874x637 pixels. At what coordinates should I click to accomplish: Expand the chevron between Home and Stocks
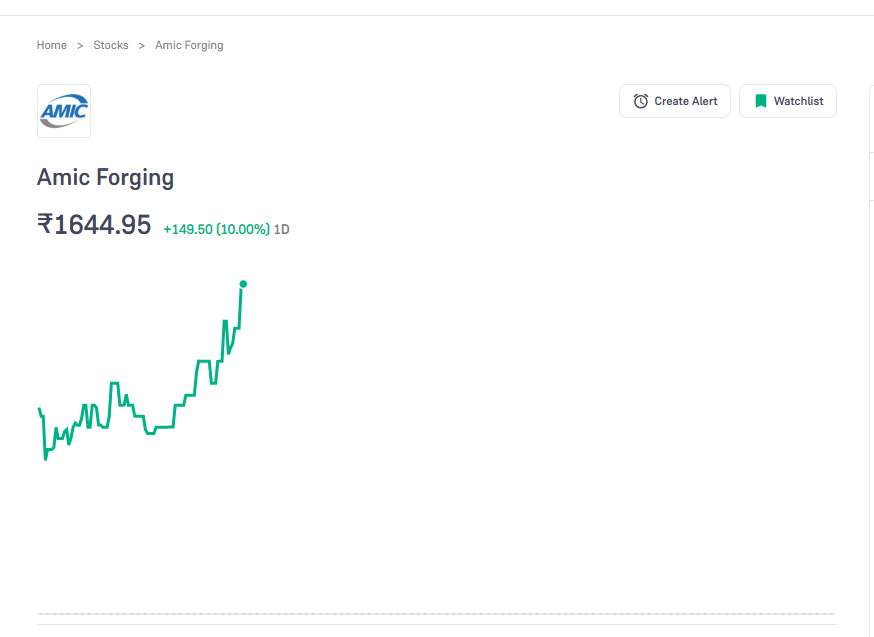(79, 45)
